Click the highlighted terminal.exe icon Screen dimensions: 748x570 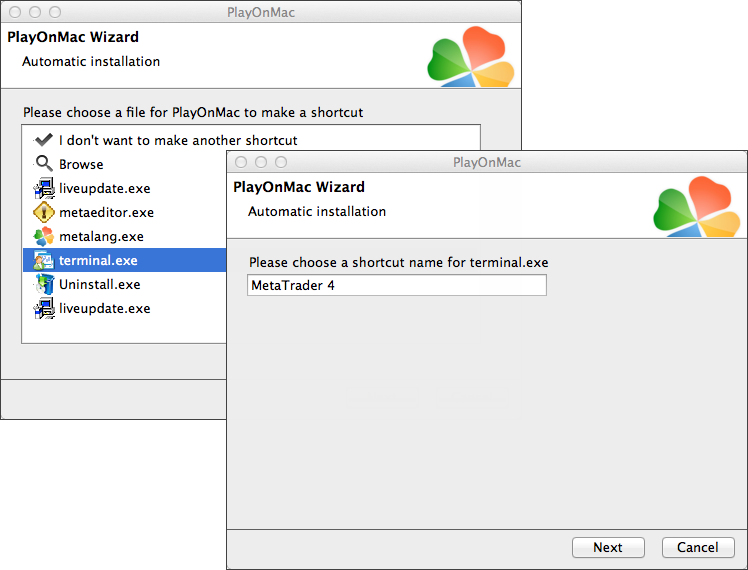(43, 260)
